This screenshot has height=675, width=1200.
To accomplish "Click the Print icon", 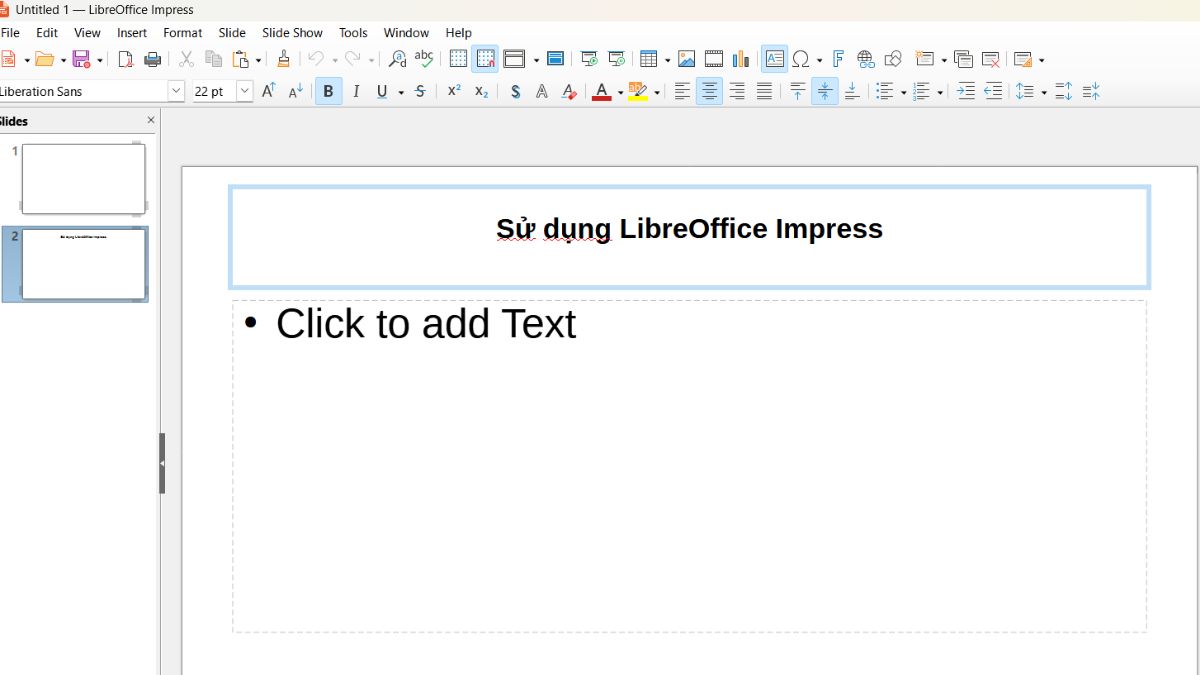I will (153, 59).
